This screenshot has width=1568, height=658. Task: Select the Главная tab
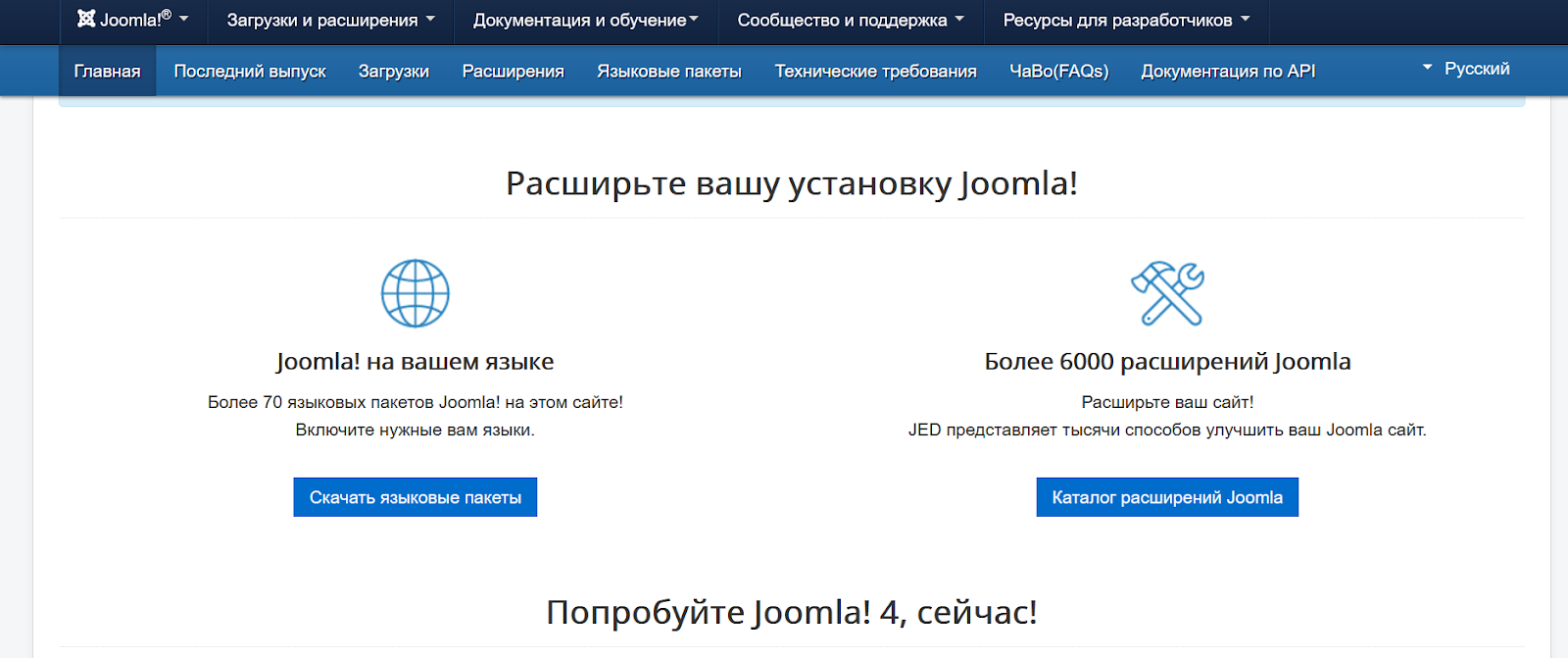pyautogui.click(x=108, y=71)
